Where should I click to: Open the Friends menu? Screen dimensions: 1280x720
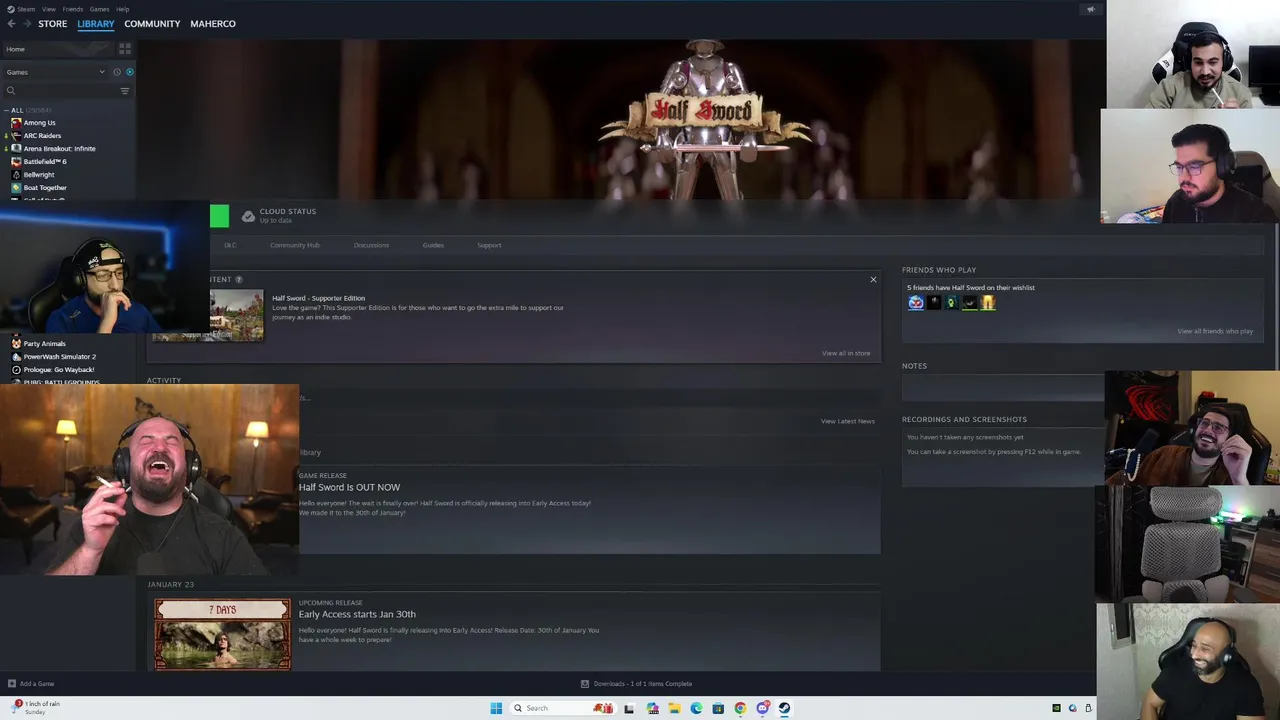pyautogui.click(x=73, y=9)
